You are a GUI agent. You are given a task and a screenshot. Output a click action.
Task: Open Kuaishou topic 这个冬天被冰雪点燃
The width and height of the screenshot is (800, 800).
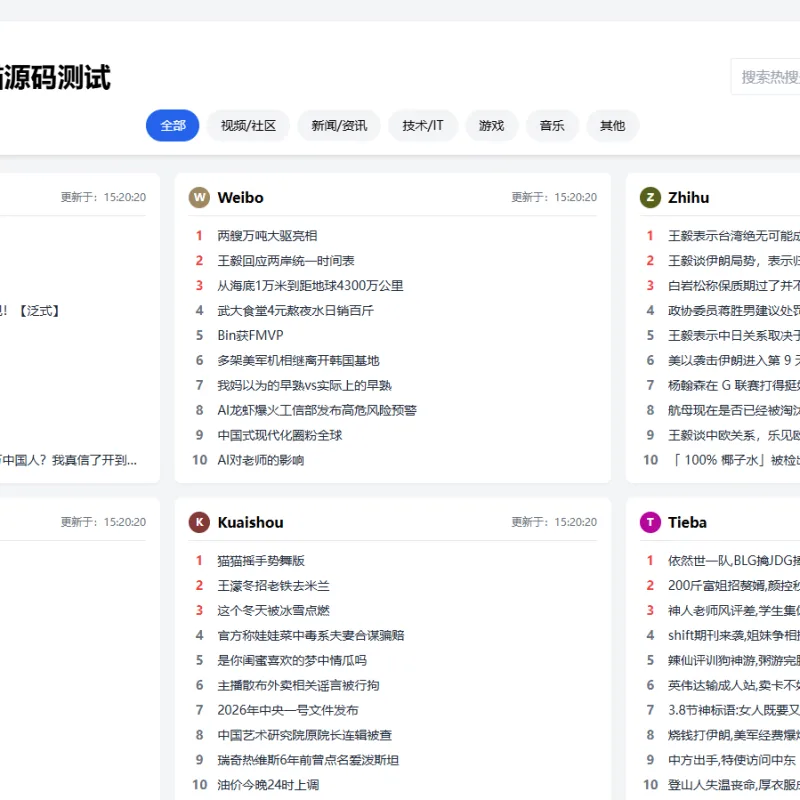pos(273,611)
